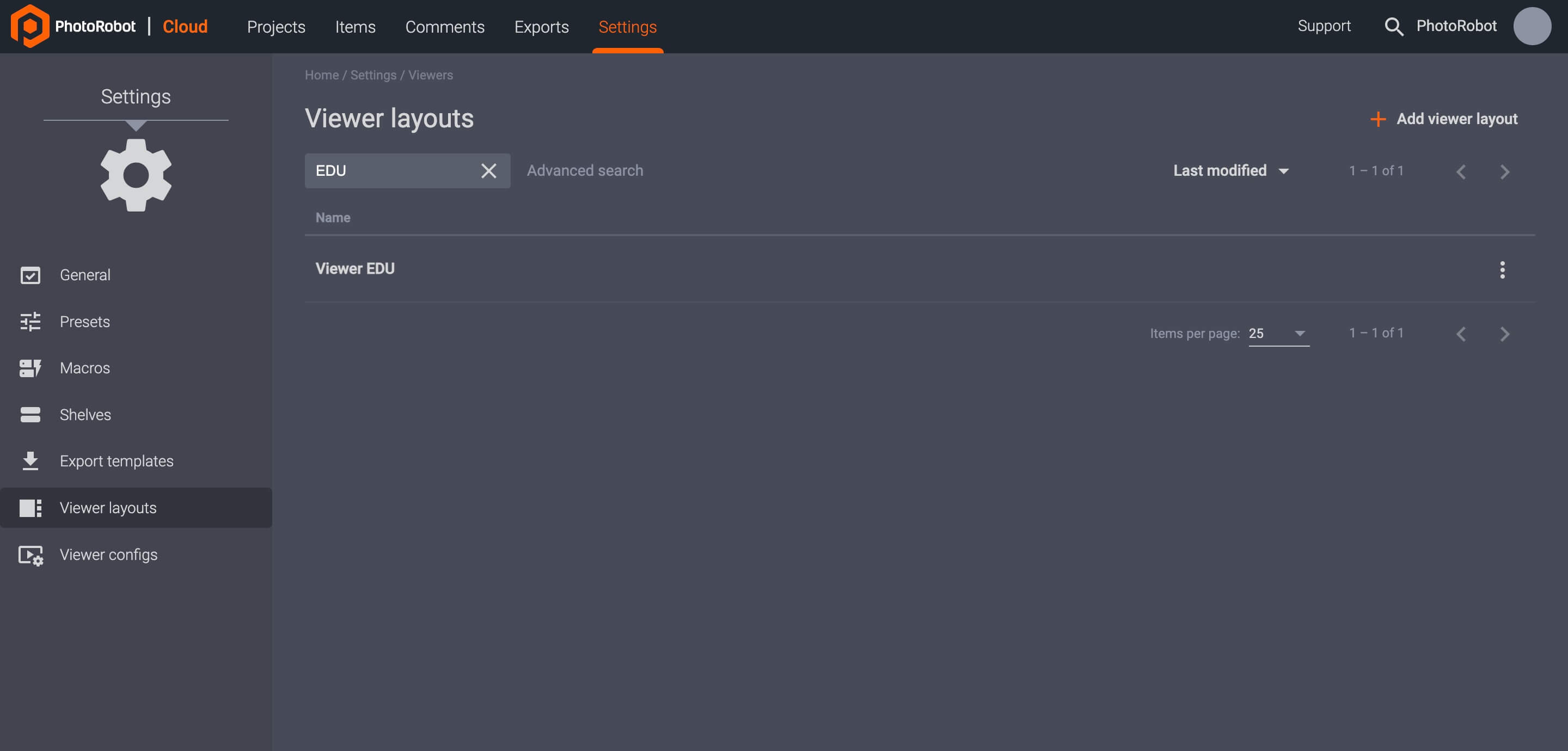Click the search magnifier icon in header
The height and width of the screenshot is (751, 1568).
(x=1394, y=26)
